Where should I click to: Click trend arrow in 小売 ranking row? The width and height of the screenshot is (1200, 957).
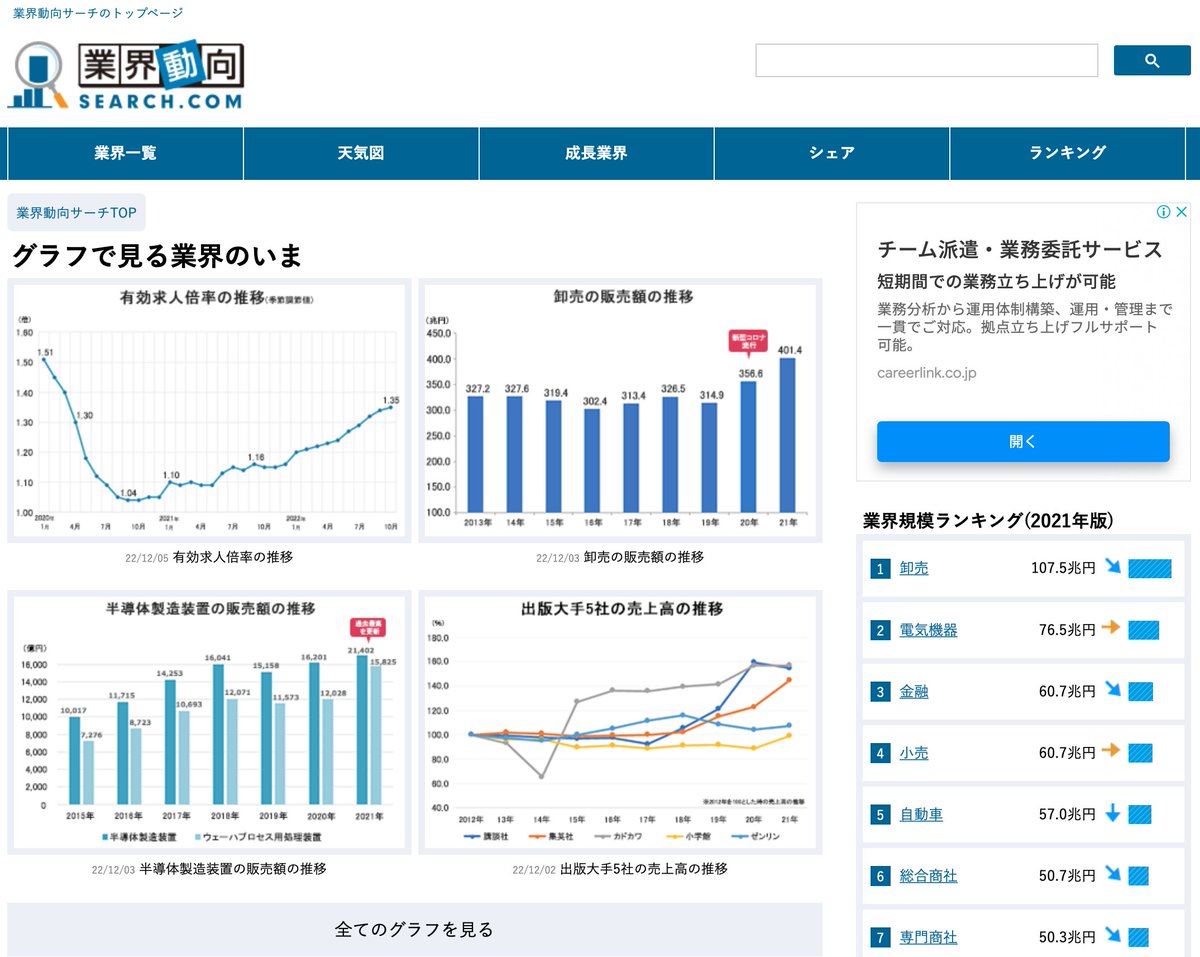tap(1112, 752)
